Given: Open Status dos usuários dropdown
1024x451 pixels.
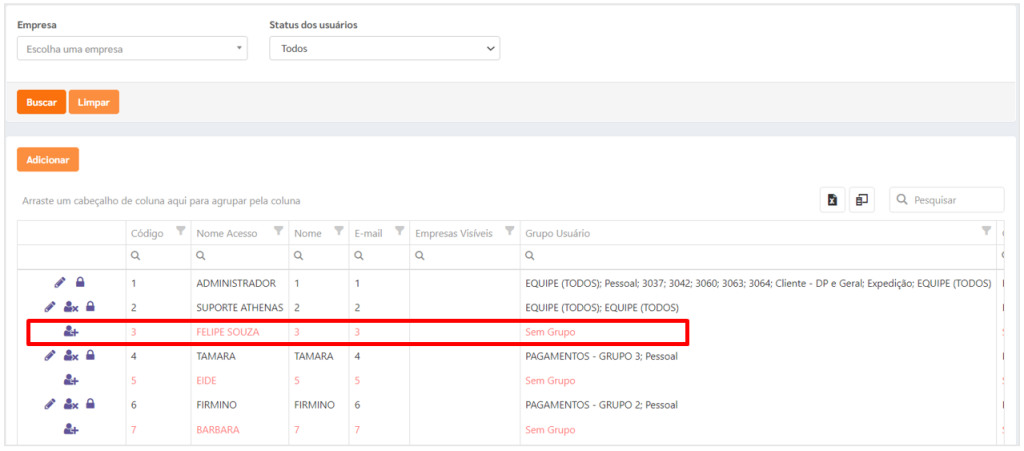Looking at the screenshot, I should click(385, 48).
